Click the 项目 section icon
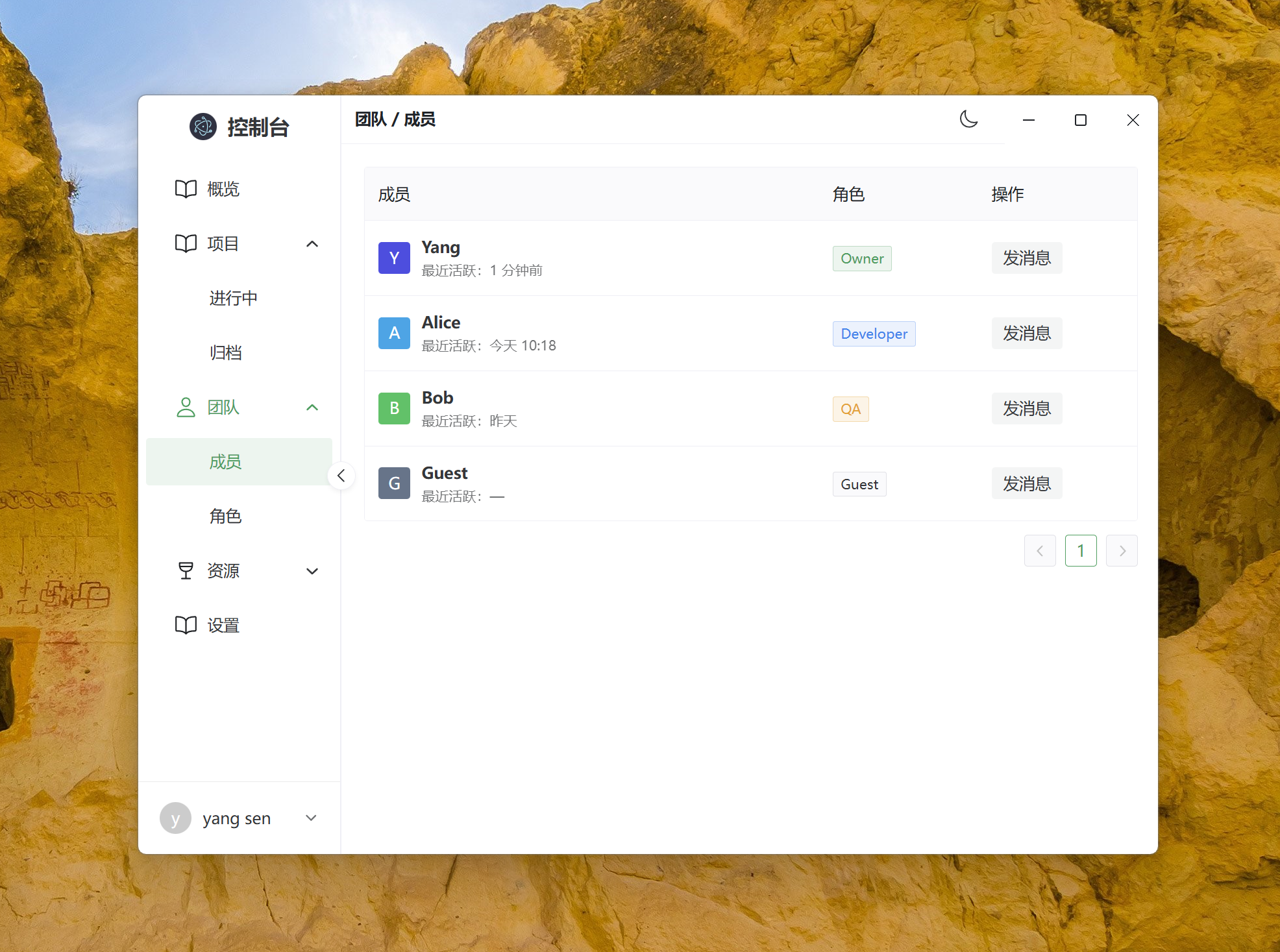This screenshot has width=1280, height=952. coord(186,244)
